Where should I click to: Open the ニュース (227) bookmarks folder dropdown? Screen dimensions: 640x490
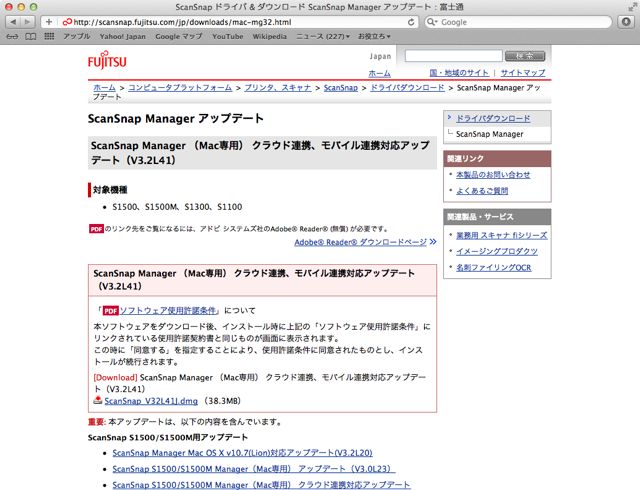coord(322,36)
